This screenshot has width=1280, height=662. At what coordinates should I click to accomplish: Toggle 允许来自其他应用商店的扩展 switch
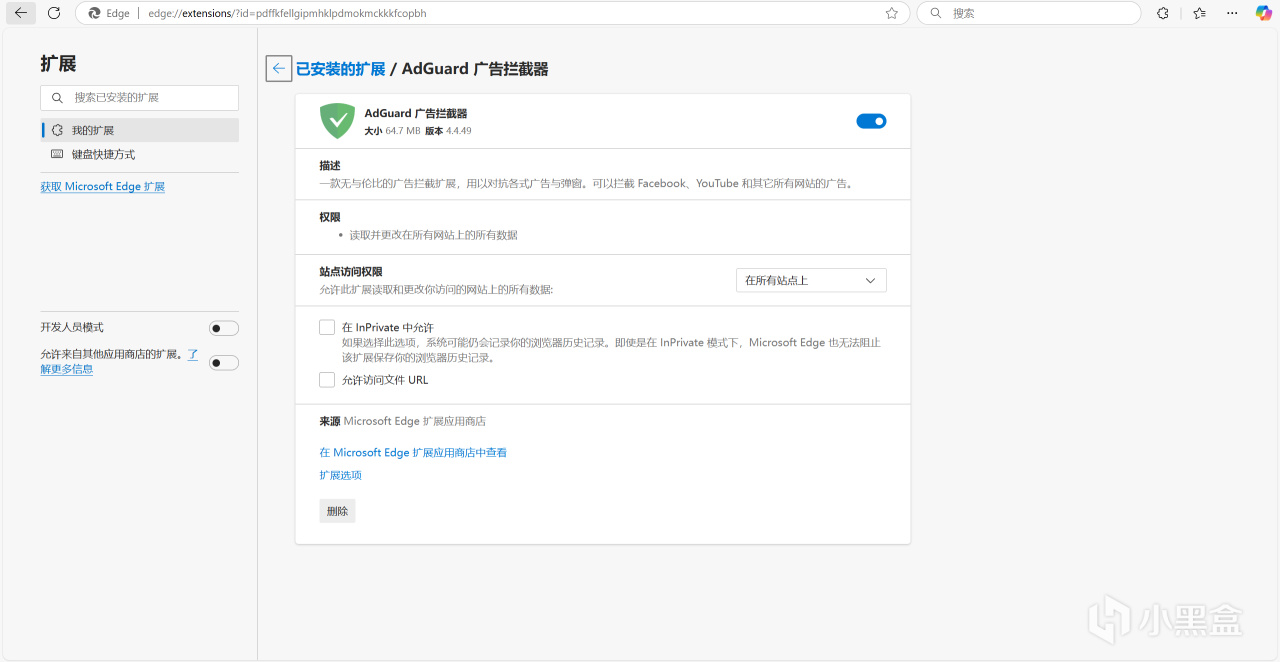coord(224,363)
